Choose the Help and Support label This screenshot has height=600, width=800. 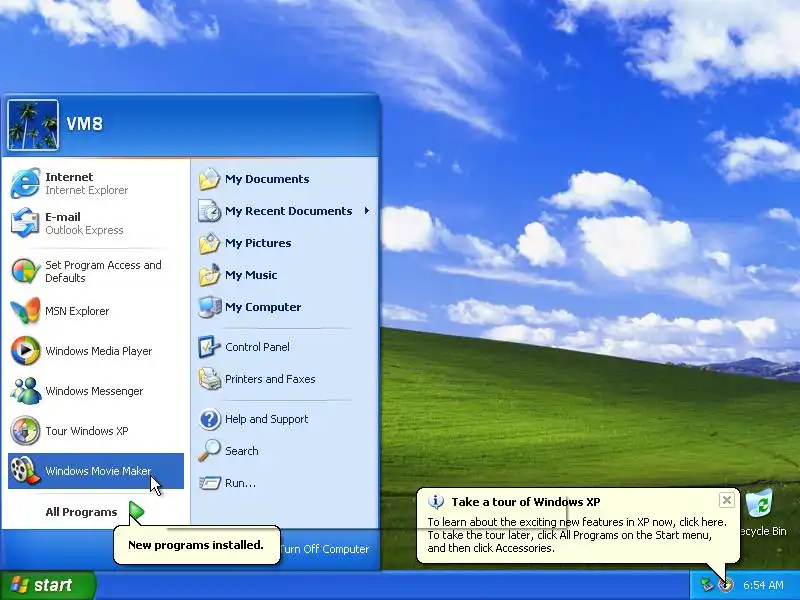pyautogui.click(x=266, y=419)
